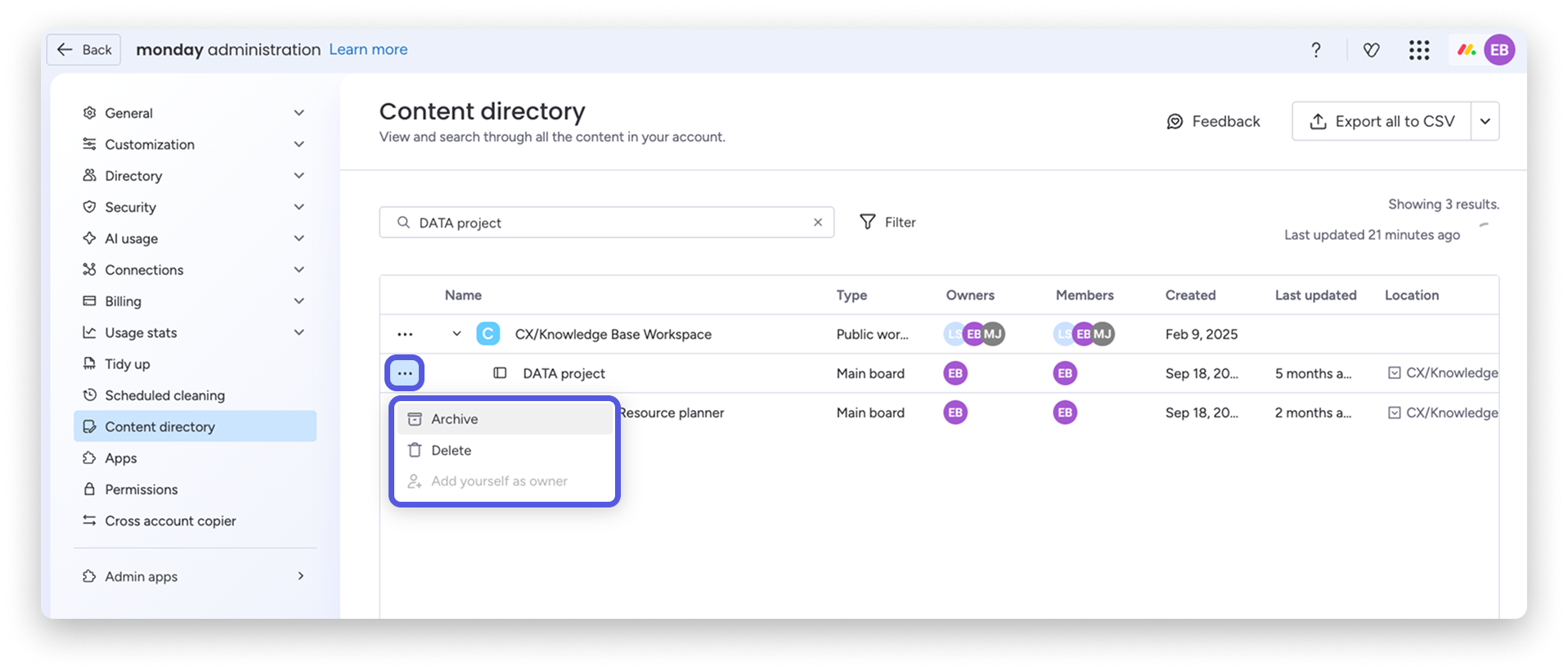This screenshot has height=672, width=1568.
Task: Click the Name column header
Action: (463, 295)
